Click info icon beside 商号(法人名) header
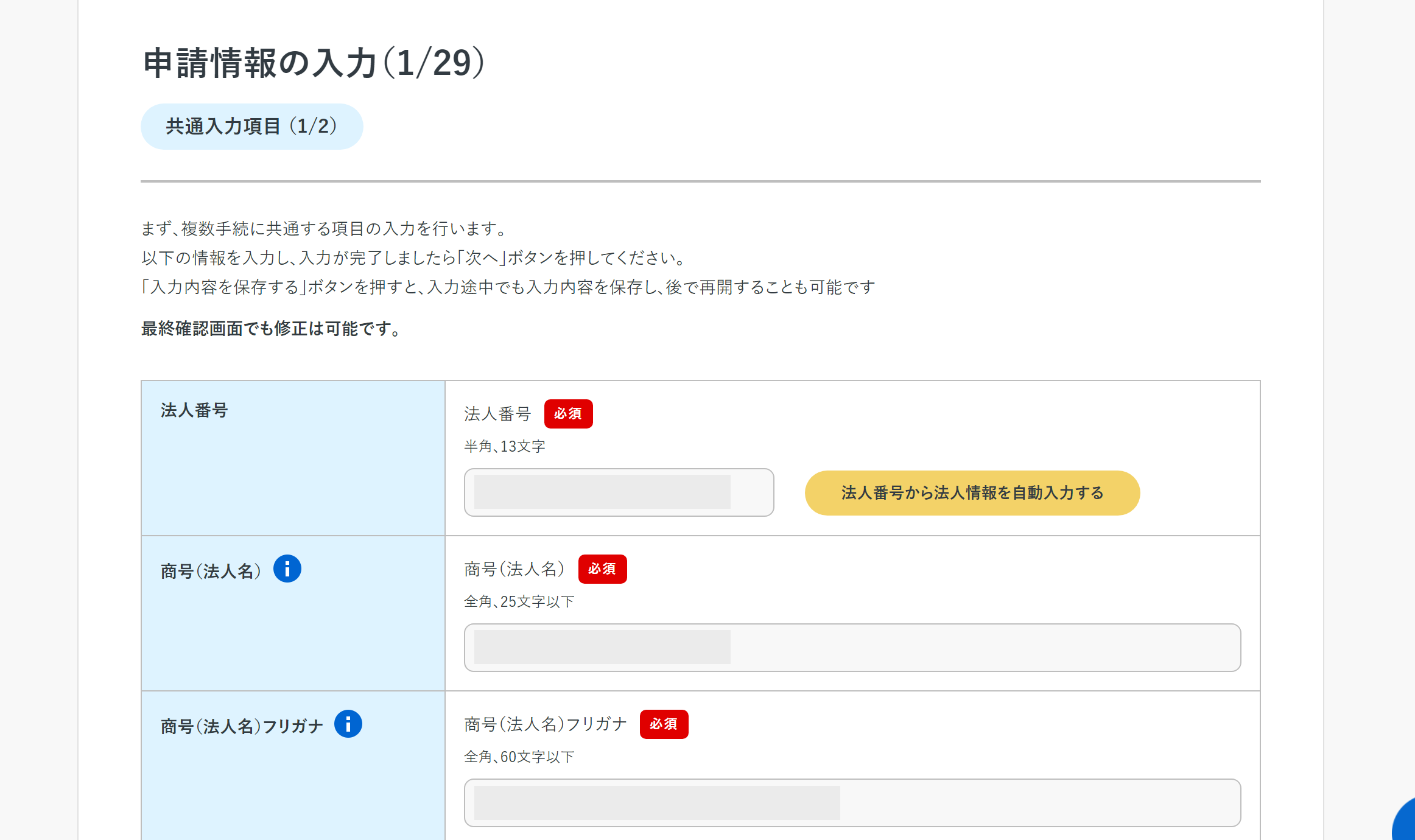Screen dimensions: 1415x840 [287, 569]
